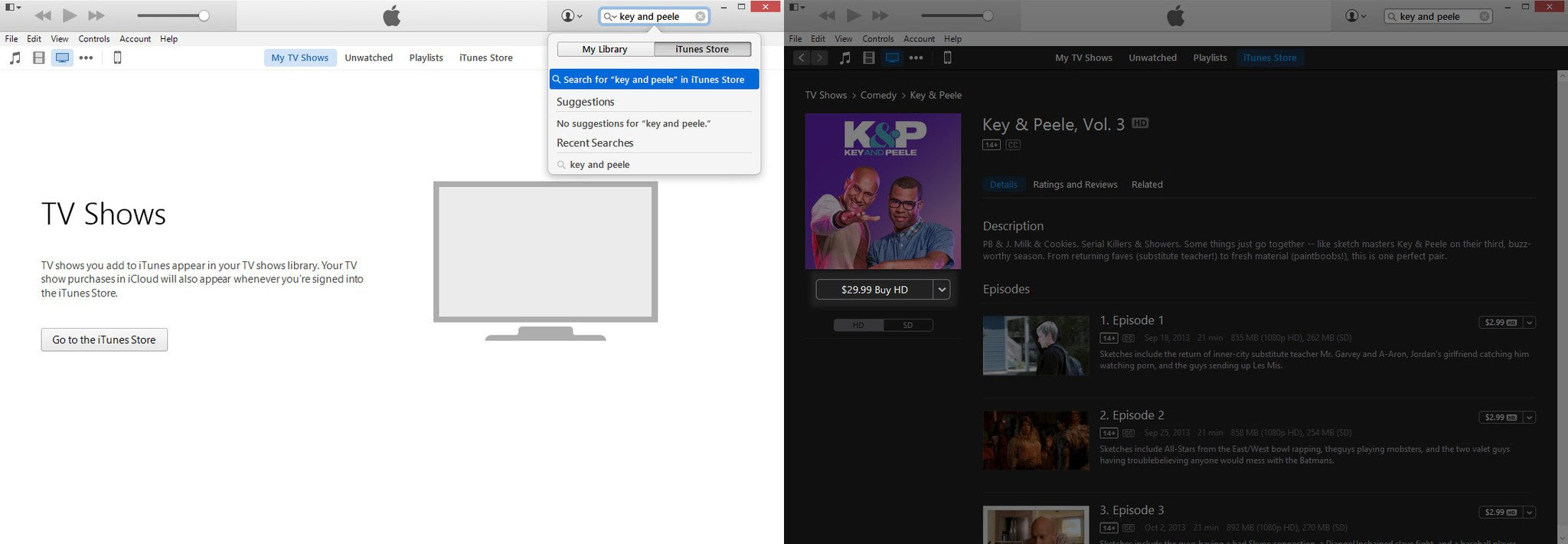Open Movies filmstrip icon in left window
1568x544 pixels.
[39, 57]
